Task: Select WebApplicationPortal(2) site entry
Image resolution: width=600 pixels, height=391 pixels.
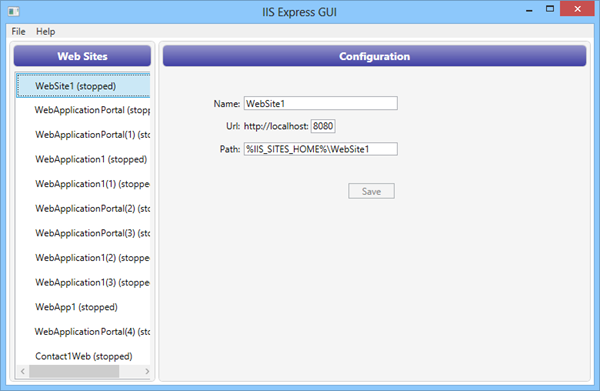Action: (x=83, y=209)
